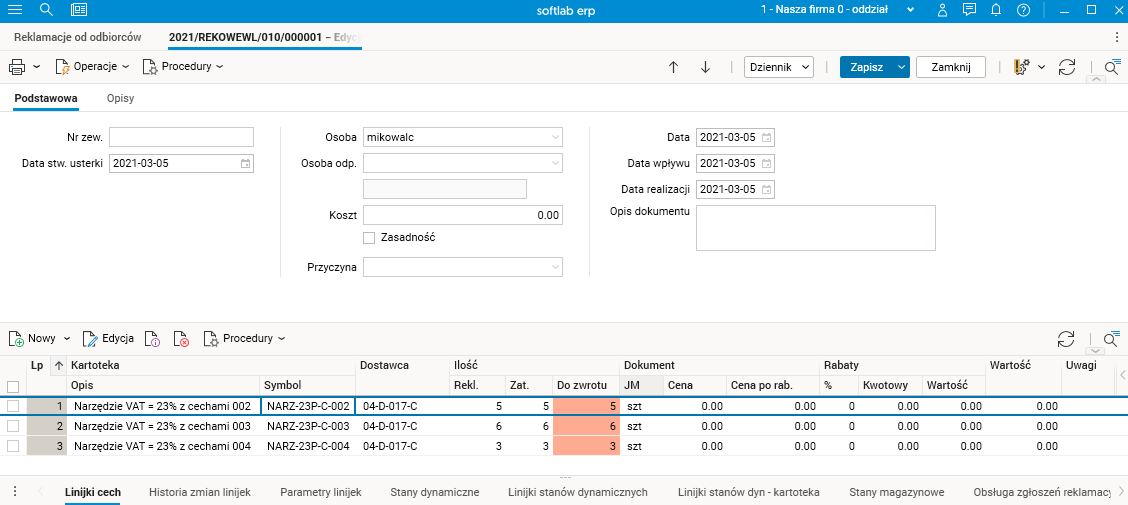Open calendar for Data realizacji
The width and height of the screenshot is (1128, 505).
click(767, 190)
